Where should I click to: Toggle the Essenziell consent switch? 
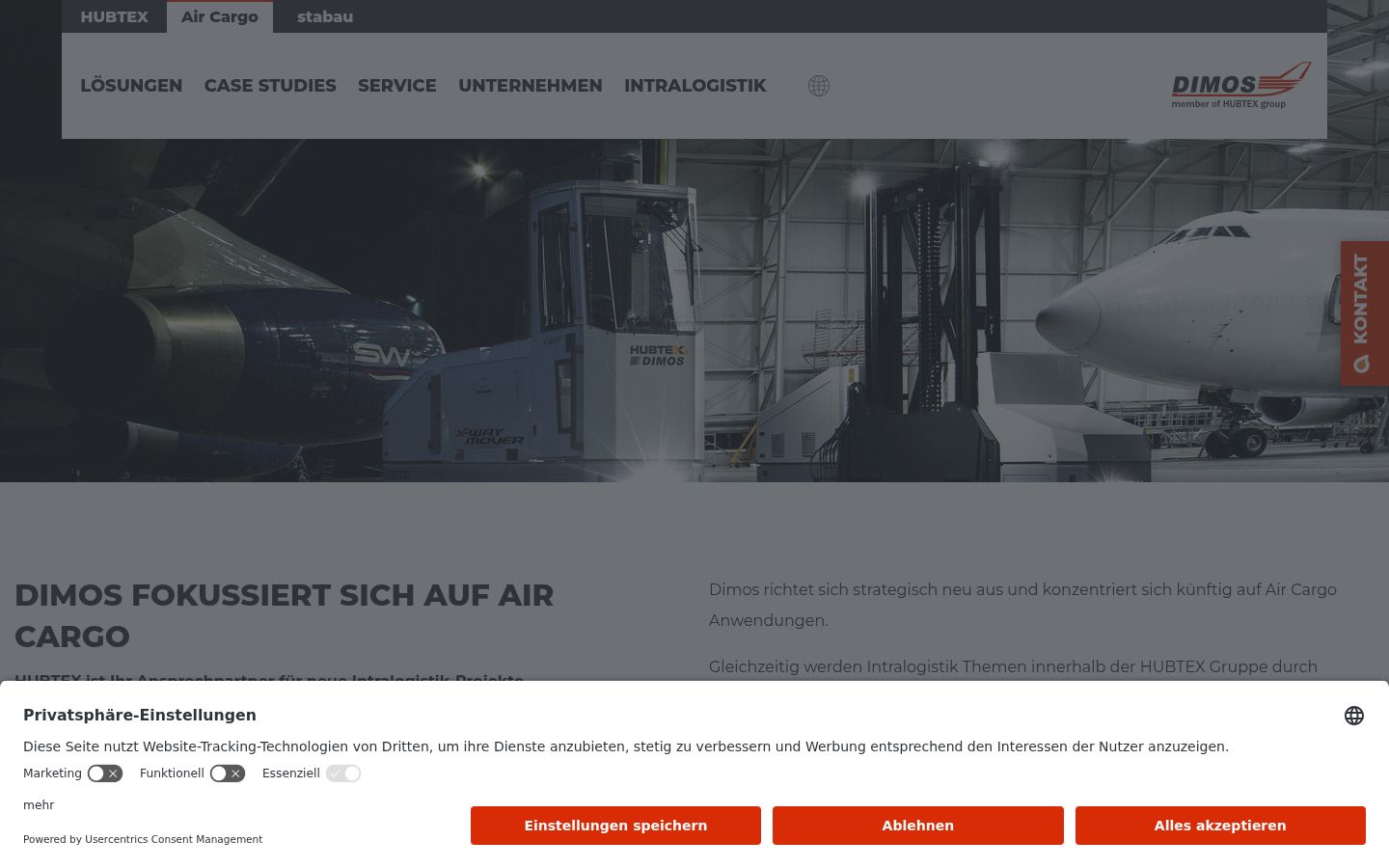343,773
